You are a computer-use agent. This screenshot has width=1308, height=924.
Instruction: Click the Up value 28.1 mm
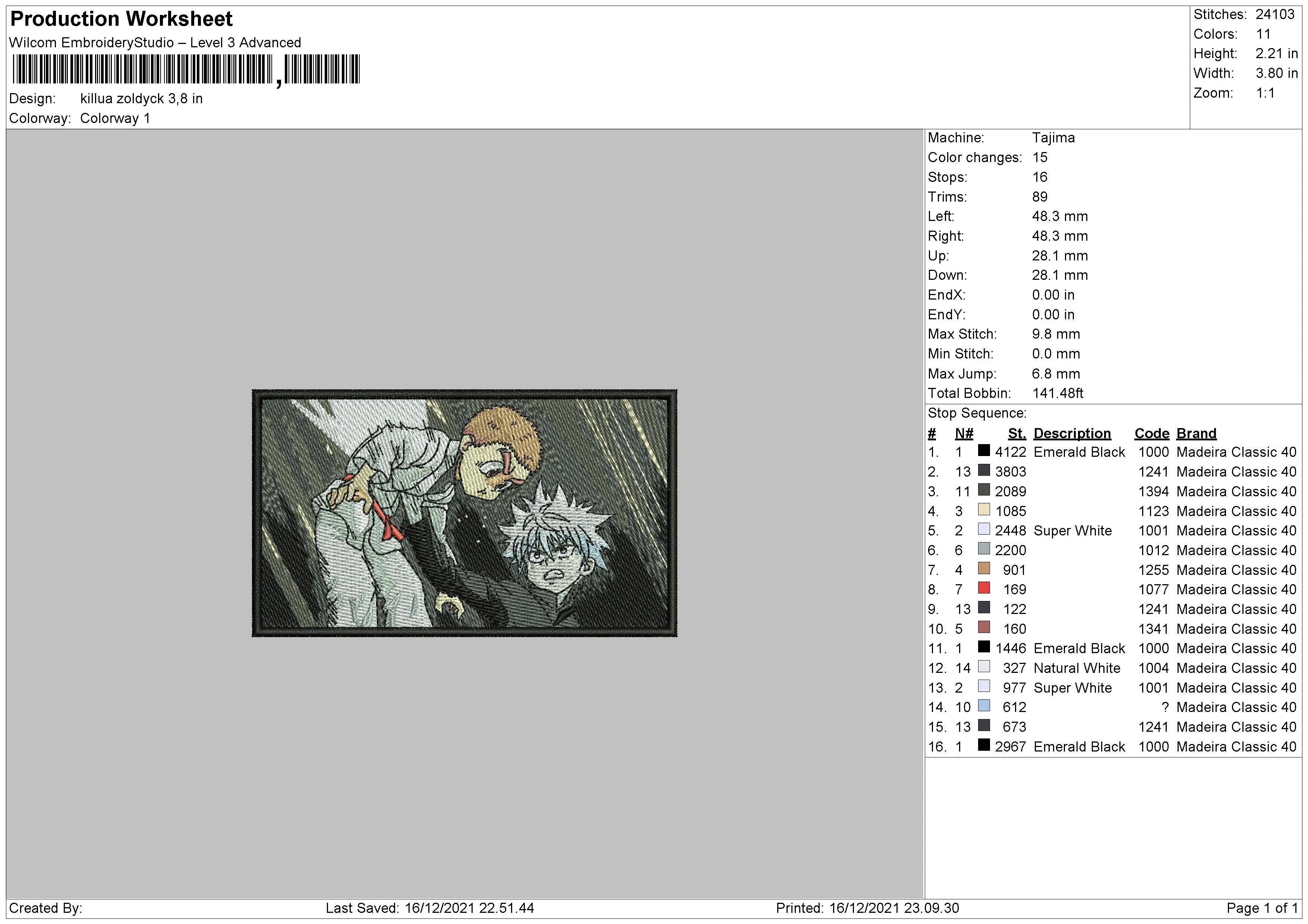1060,256
